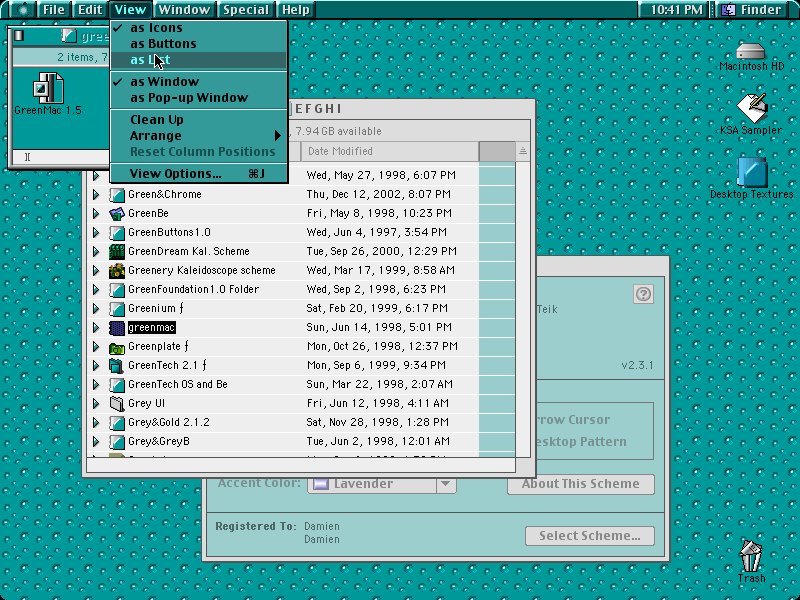Click the About This Scheme button
This screenshot has height=600, width=800.
tap(581, 484)
